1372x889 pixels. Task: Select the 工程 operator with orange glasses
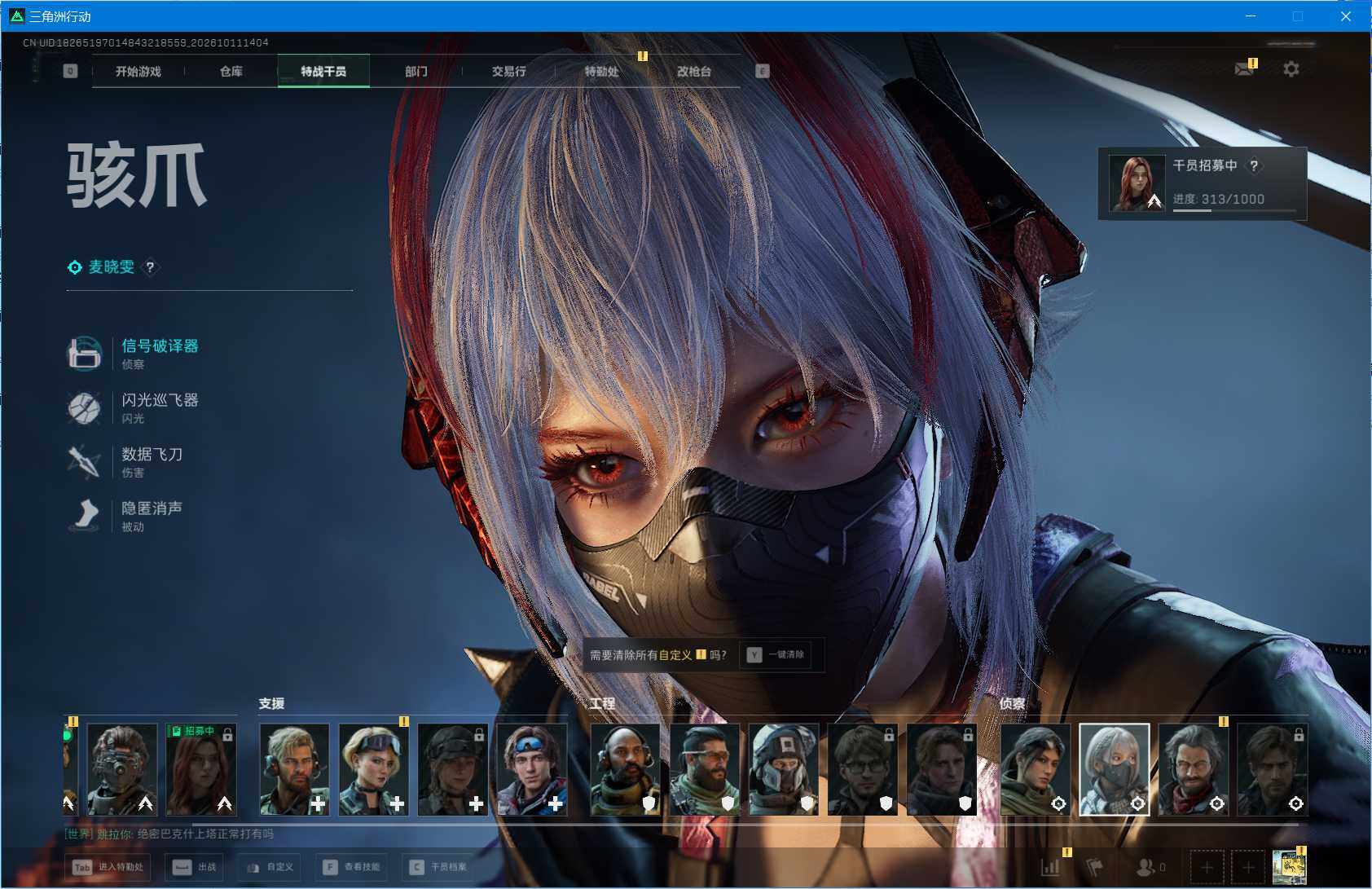[x=704, y=769]
